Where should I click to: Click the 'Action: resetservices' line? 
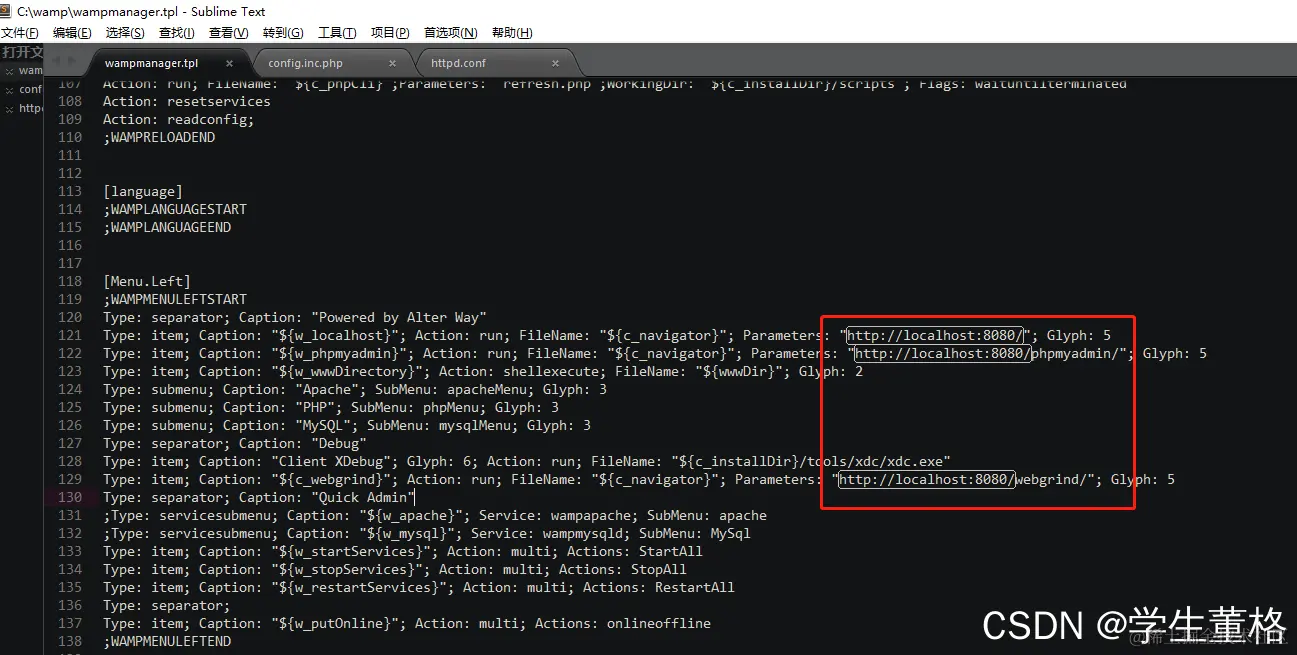point(187,101)
